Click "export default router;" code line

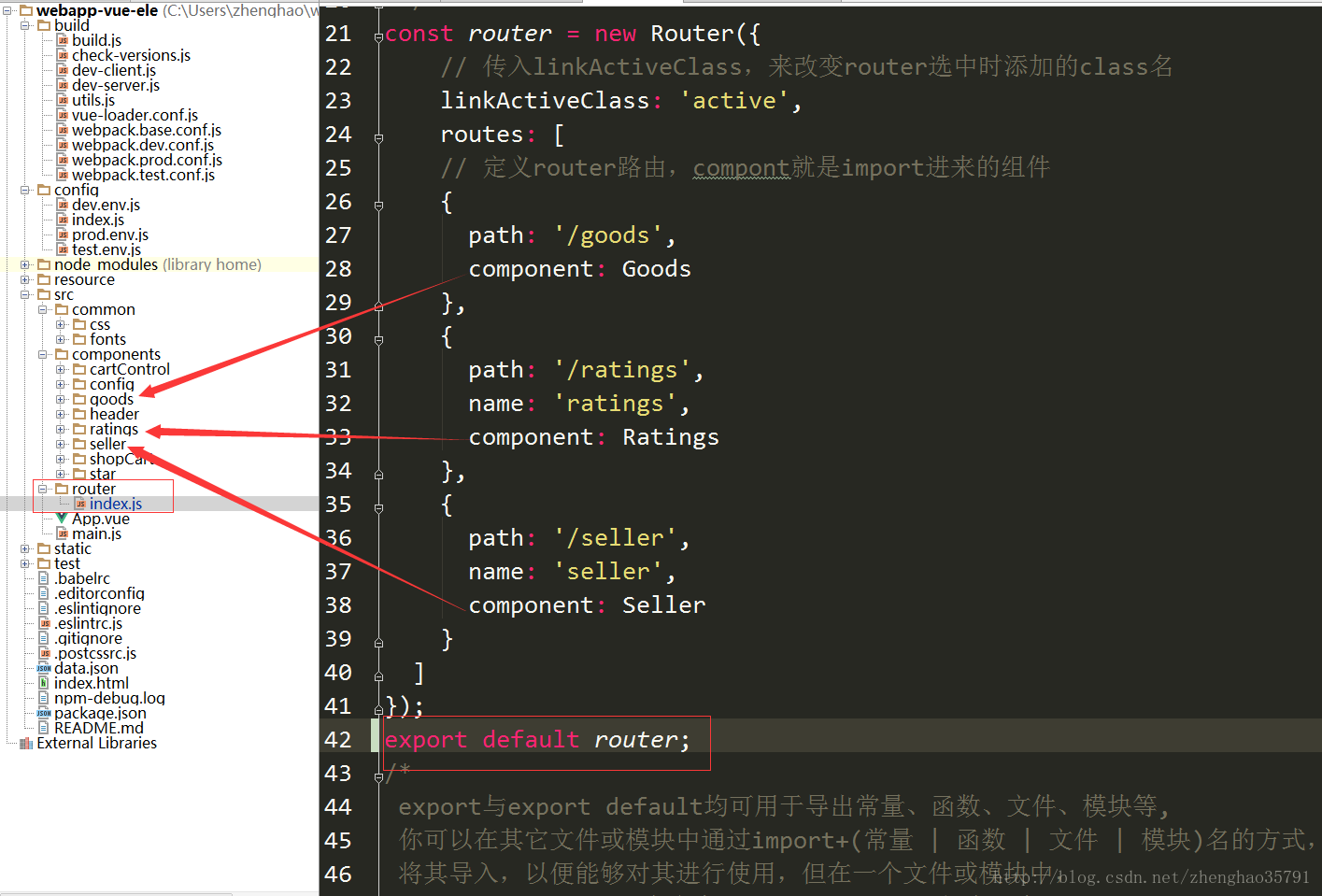[x=537, y=740]
